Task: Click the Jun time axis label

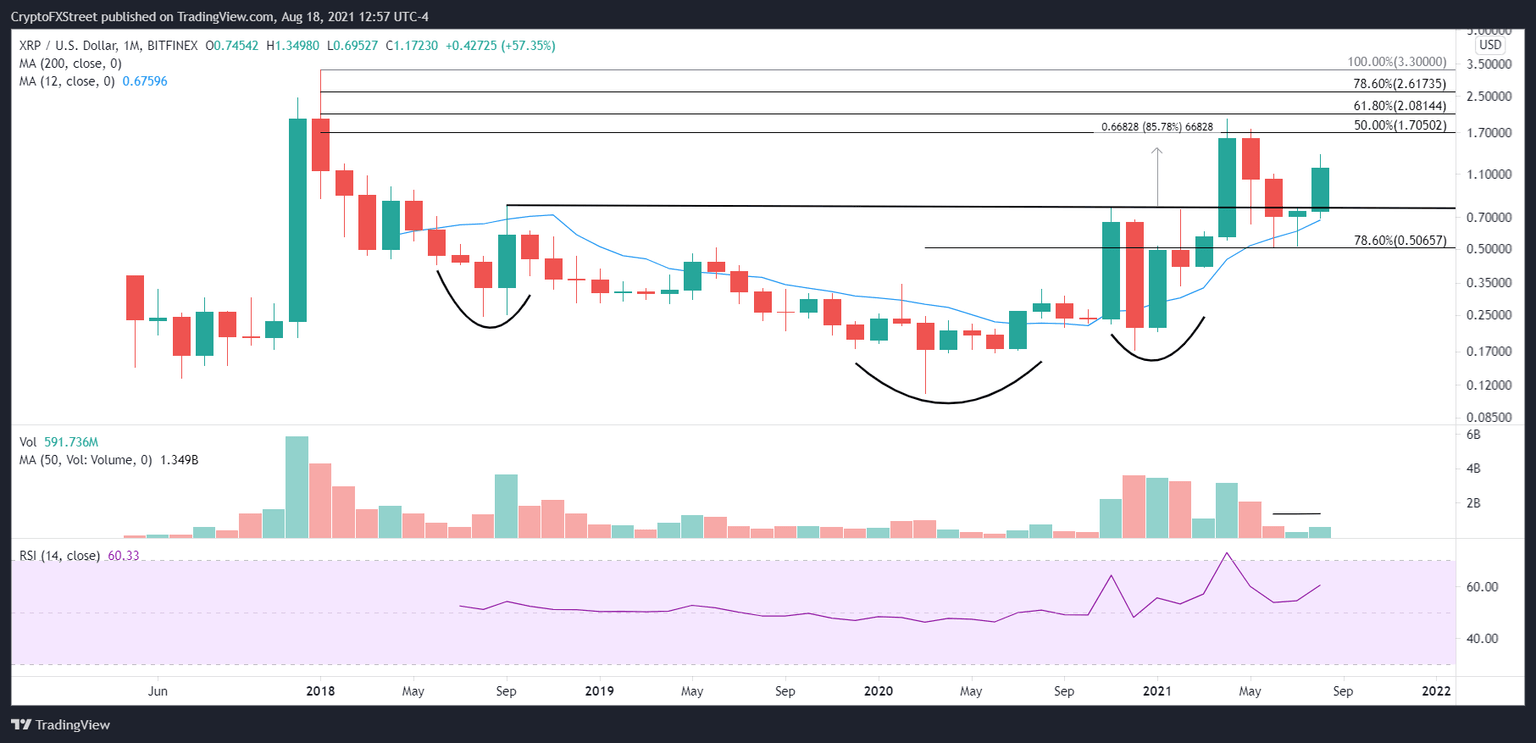Action: point(156,690)
